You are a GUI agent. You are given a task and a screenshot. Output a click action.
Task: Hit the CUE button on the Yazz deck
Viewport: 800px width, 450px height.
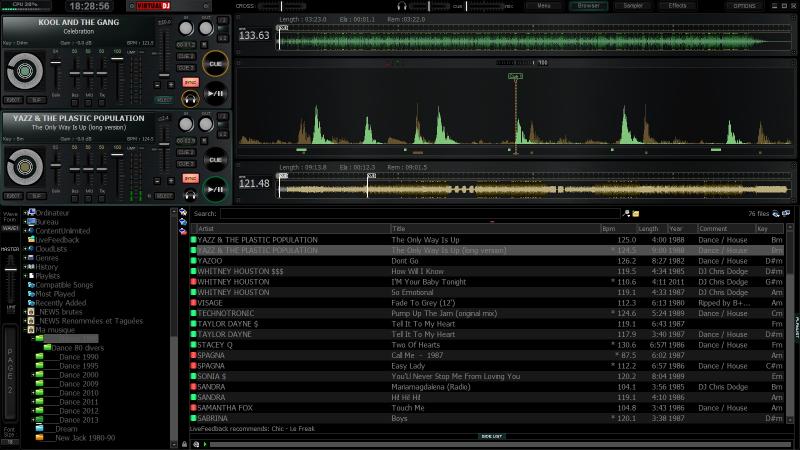click(x=215, y=160)
